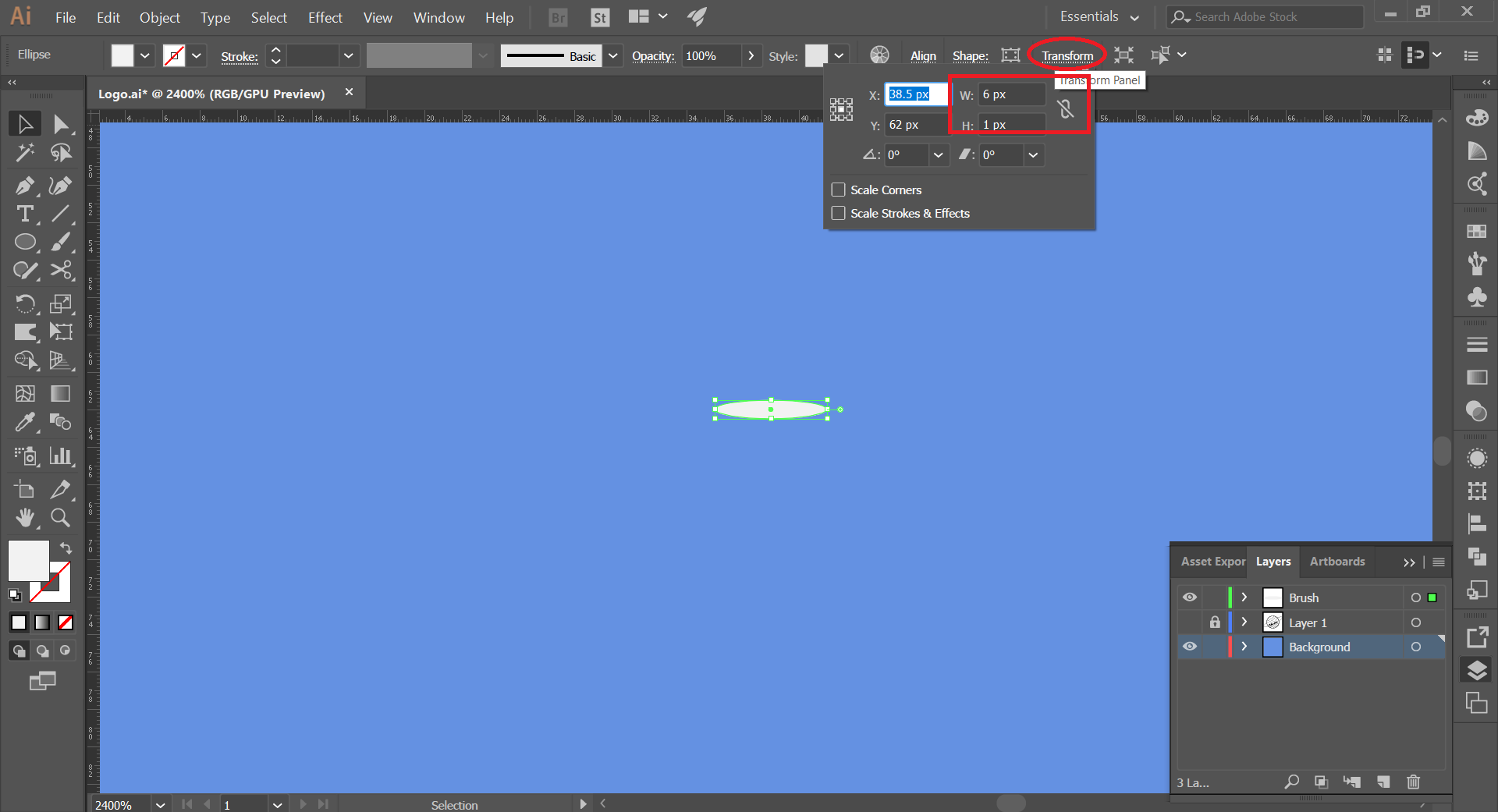The image size is (1498, 812).
Task: Open fill color dropdown arrow
Action: pos(144,55)
